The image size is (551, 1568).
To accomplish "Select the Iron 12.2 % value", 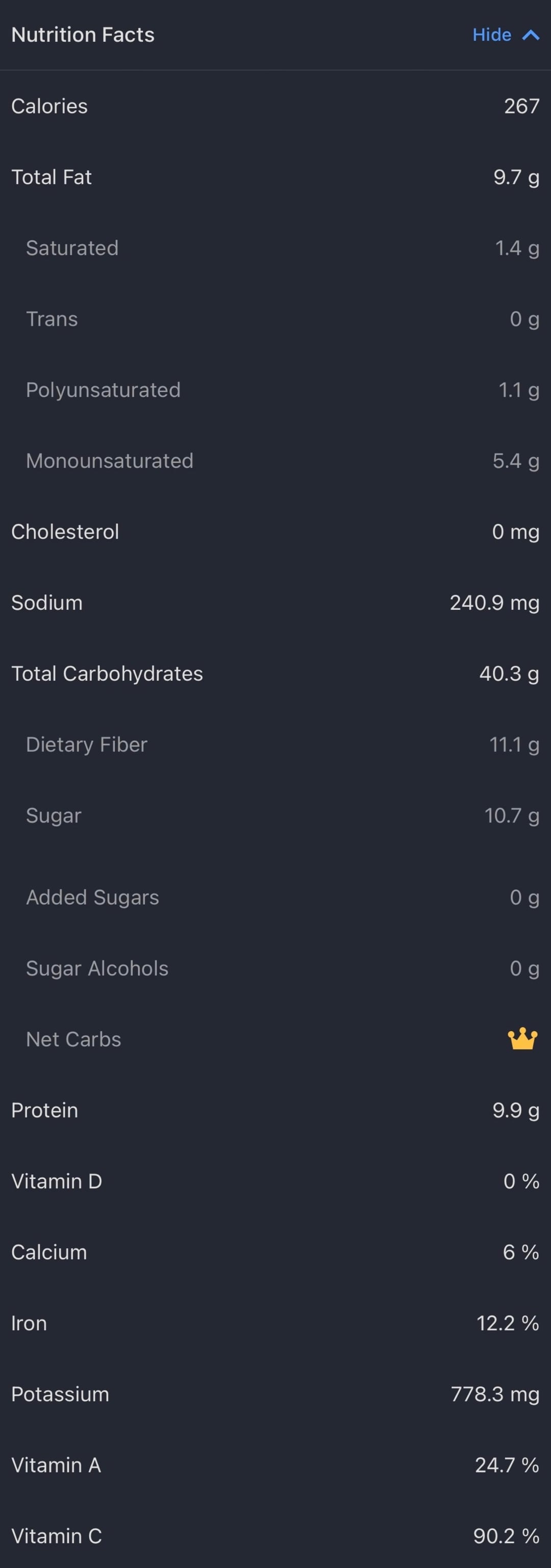I will coord(507,1323).
